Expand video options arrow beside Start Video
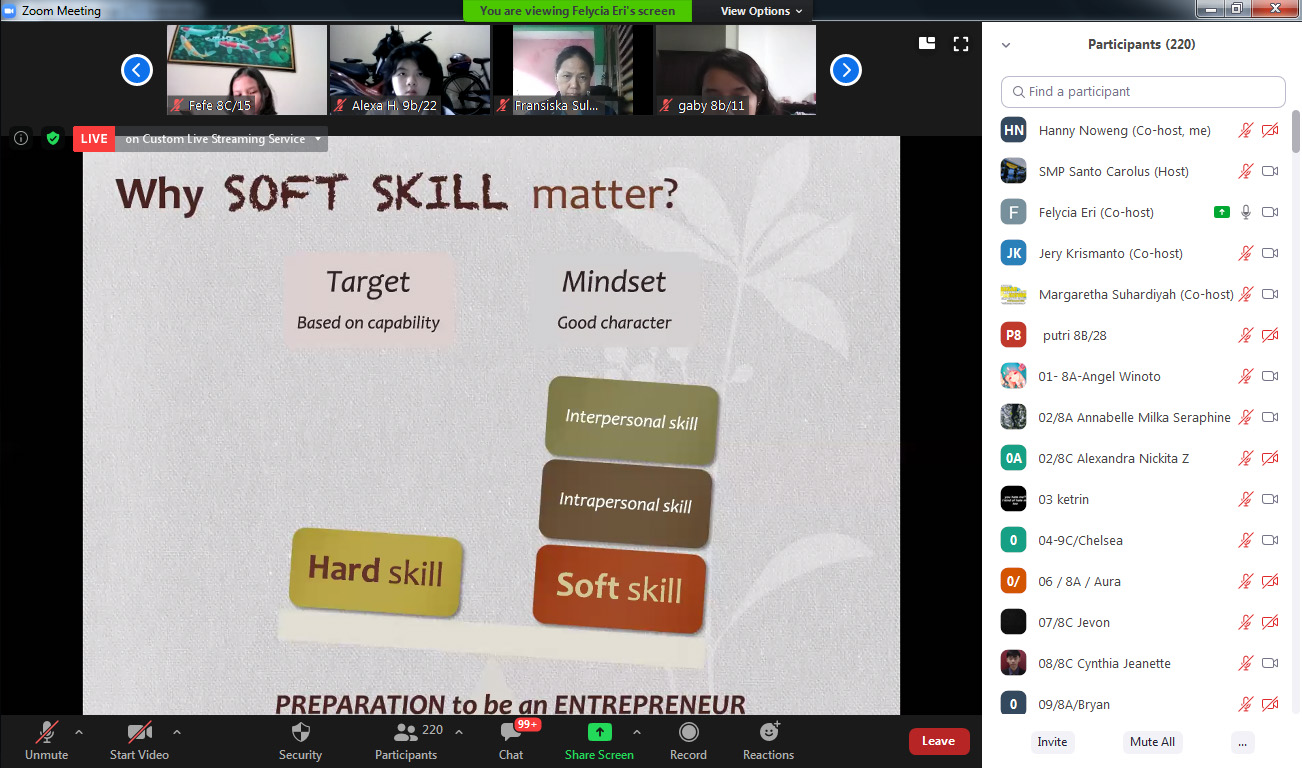 pos(177,731)
